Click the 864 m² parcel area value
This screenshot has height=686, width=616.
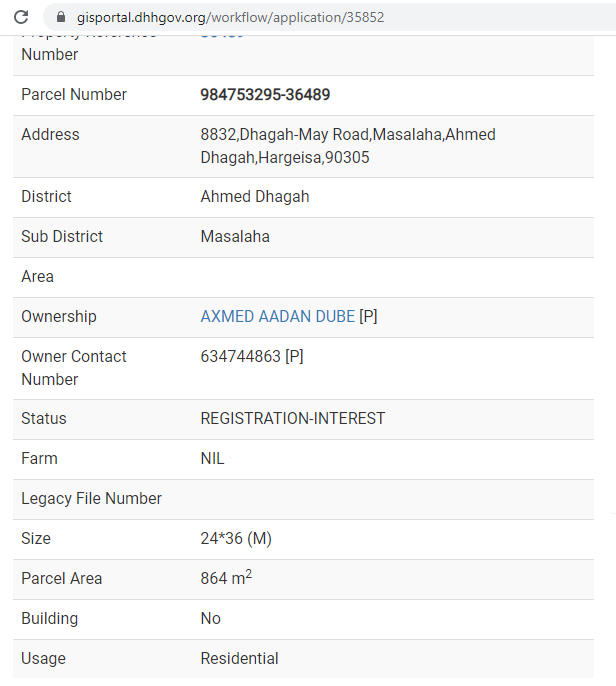226,578
